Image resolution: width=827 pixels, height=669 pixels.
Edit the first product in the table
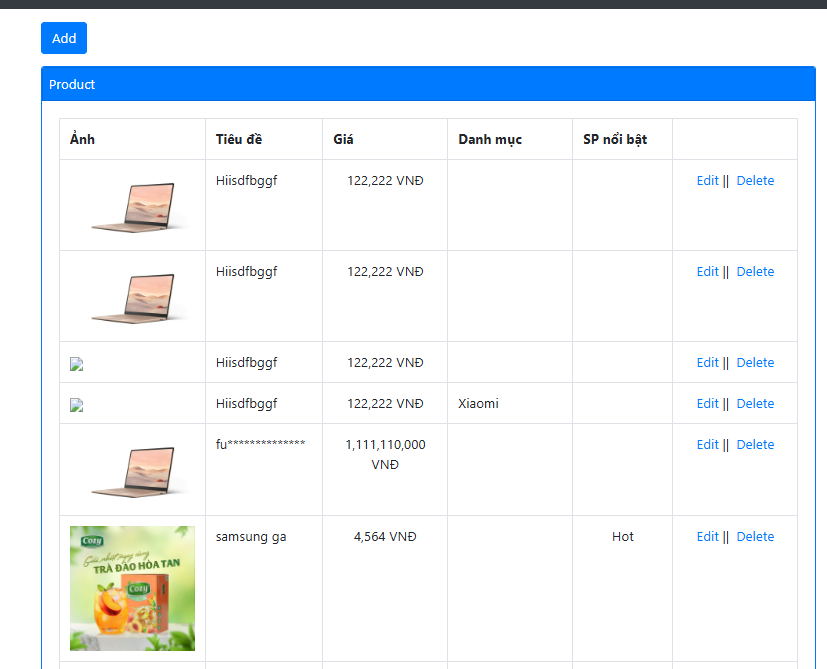coord(707,181)
